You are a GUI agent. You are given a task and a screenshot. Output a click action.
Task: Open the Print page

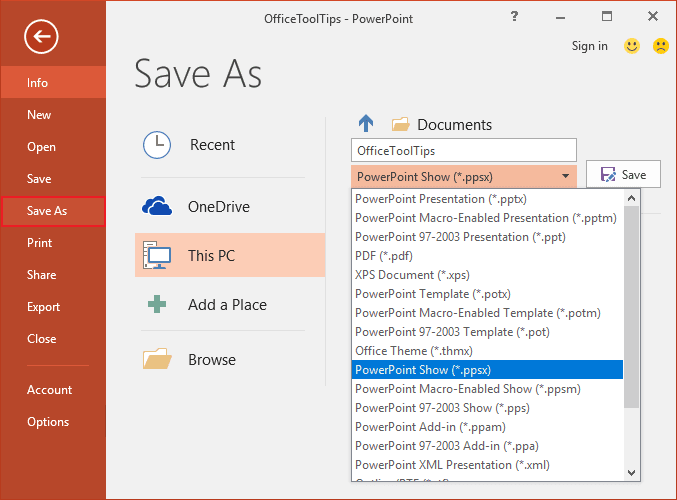pyautogui.click(x=53, y=243)
